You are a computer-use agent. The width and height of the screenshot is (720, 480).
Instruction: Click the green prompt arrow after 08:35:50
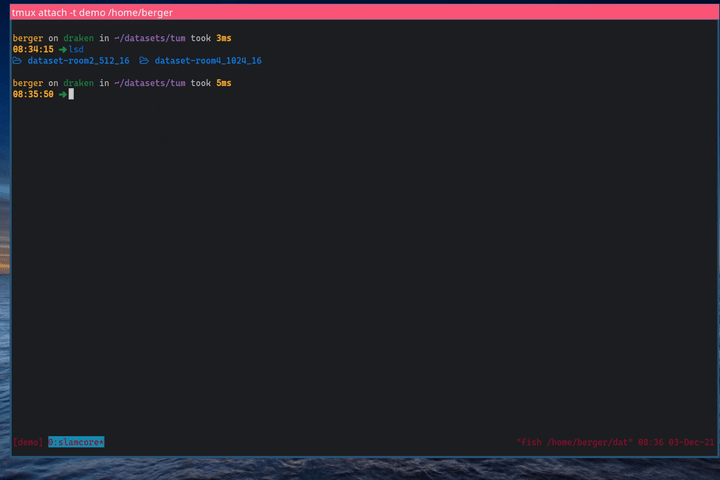[x=63, y=94]
